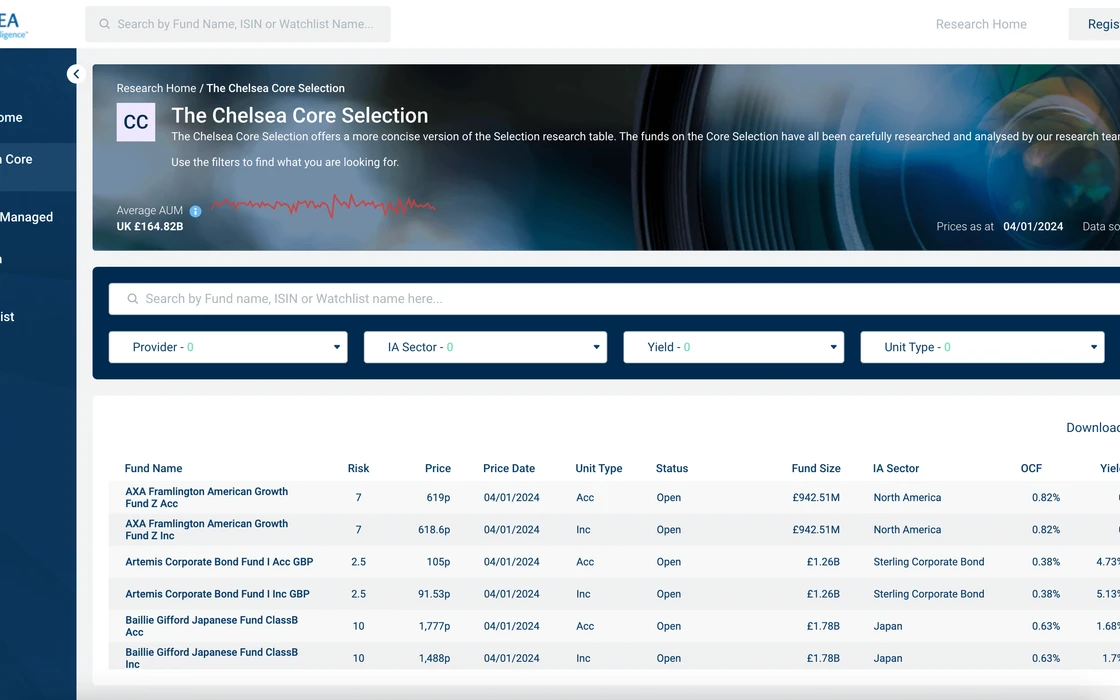The image size is (1120, 700).
Task: Open AXA Framlington American Growth Fund Z Acc
Action: click(x=206, y=497)
